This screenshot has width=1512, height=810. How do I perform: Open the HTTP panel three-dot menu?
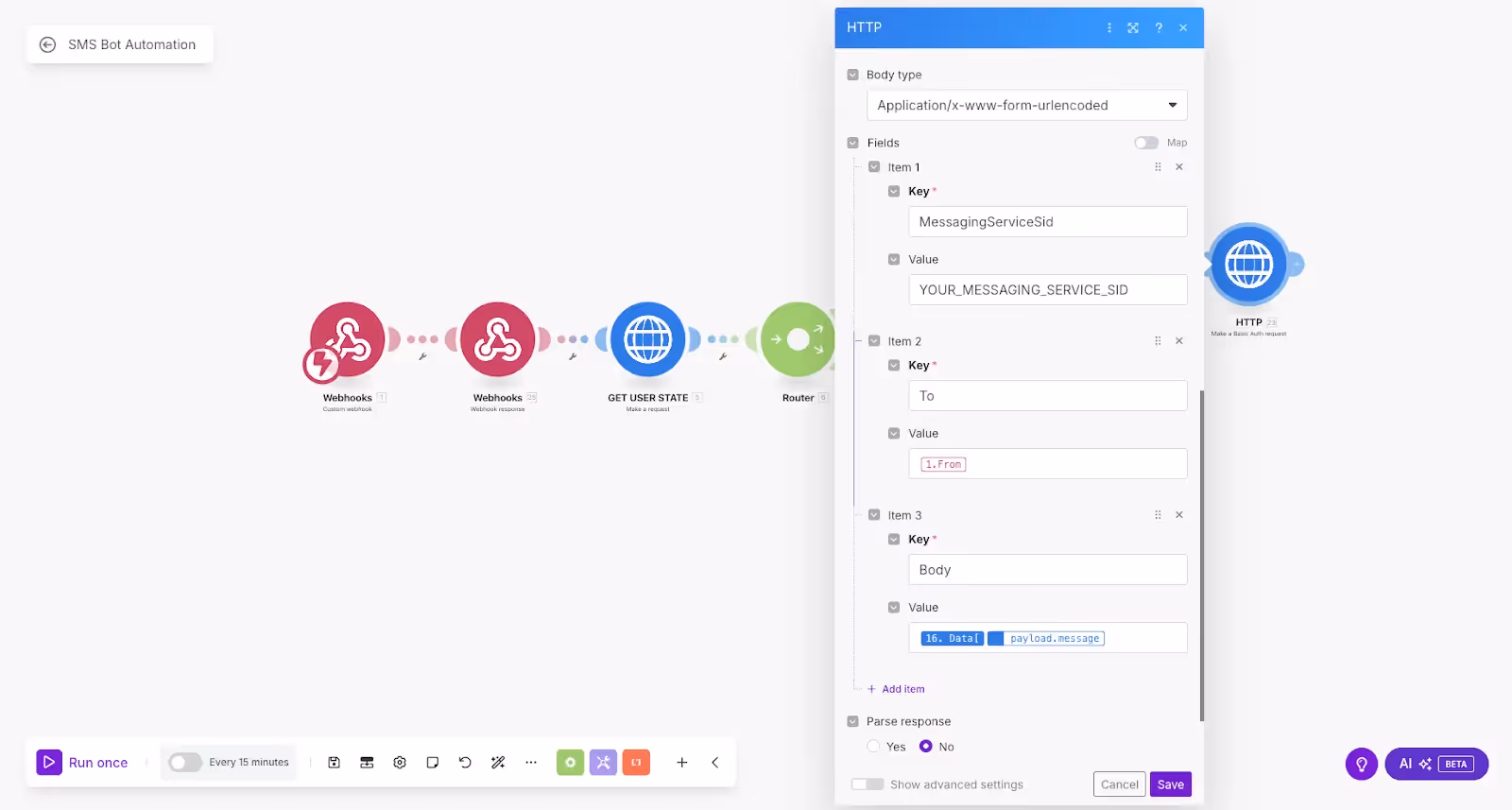pyautogui.click(x=1109, y=28)
